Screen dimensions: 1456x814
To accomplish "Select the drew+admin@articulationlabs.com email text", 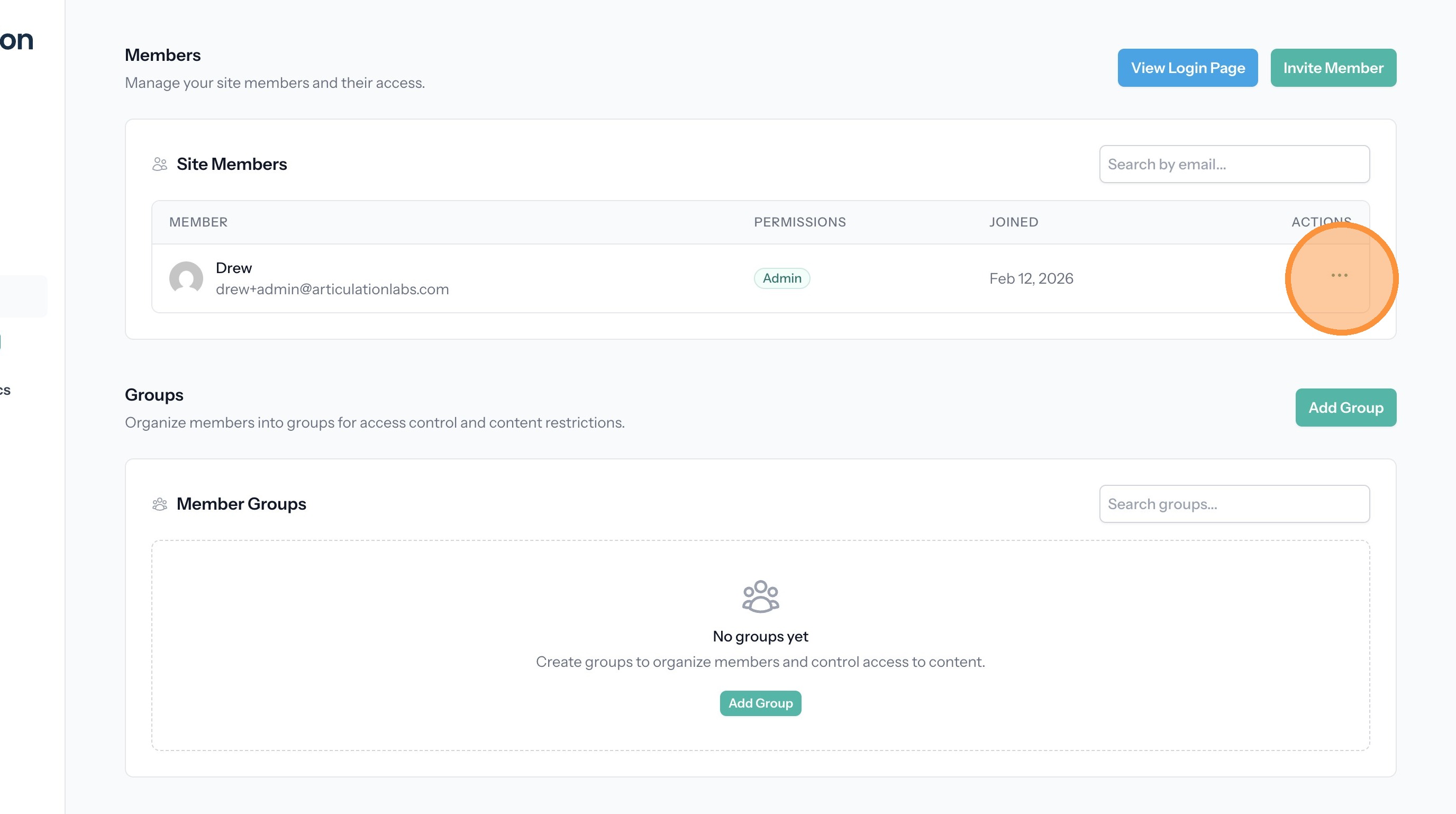I will [x=332, y=290].
